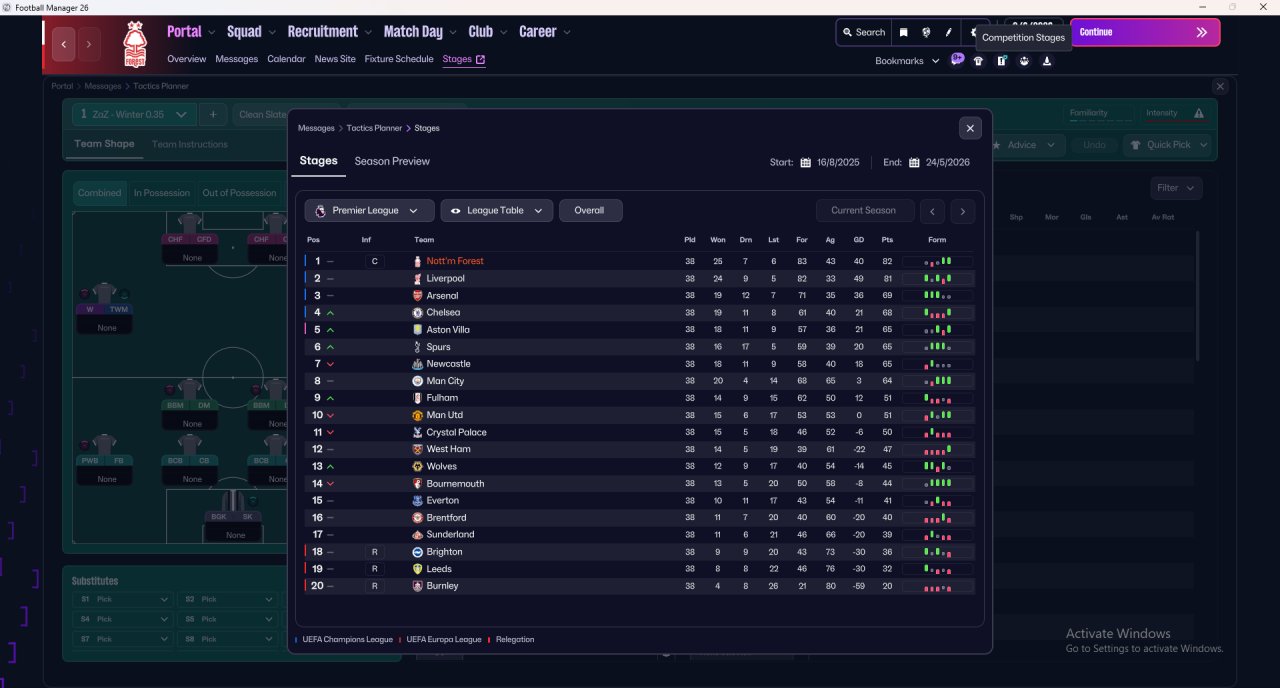Click the Nottingham Forest club crest in the header
Viewport: 1280px width, 688px height.
click(134, 45)
